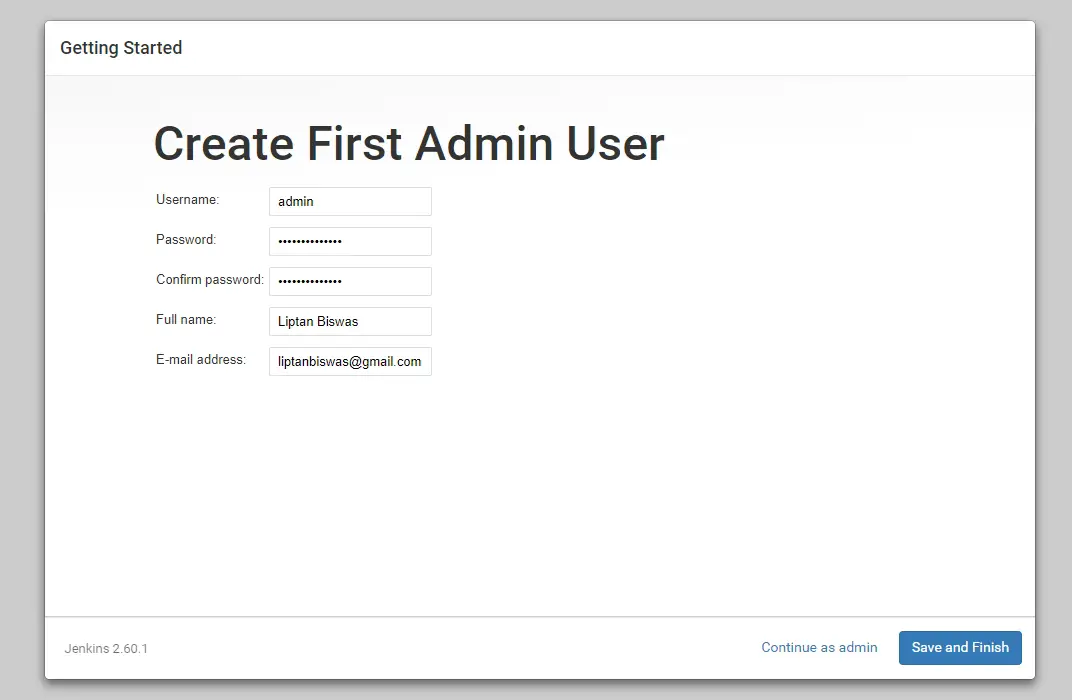Click the Full name: label

tap(186, 319)
